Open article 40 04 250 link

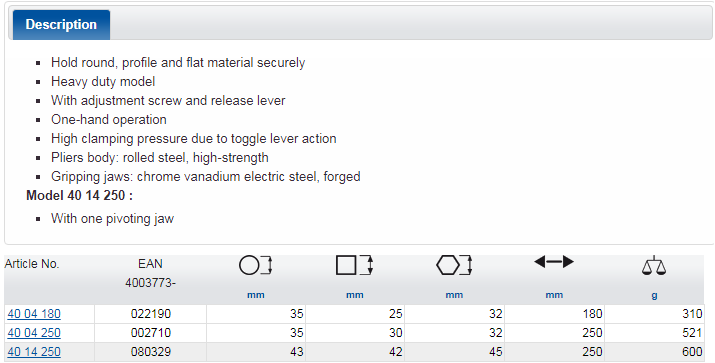[x=34, y=333]
